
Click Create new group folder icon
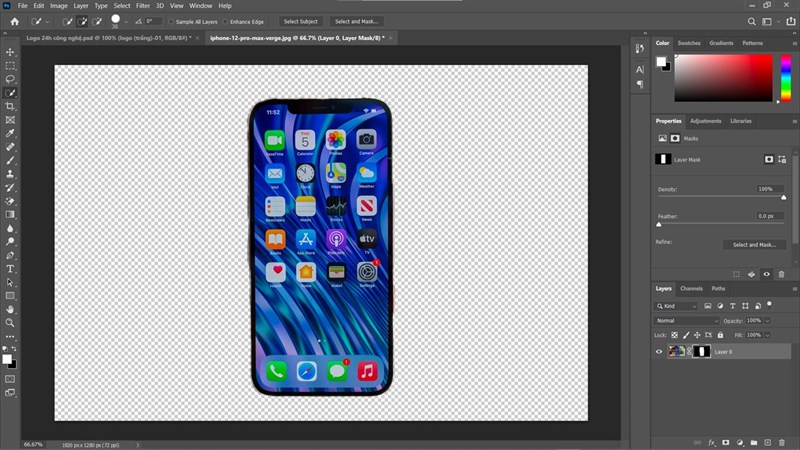click(754, 442)
